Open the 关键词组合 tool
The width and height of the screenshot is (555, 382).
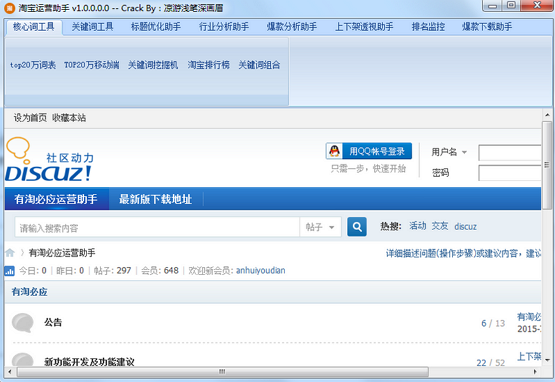[x=259, y=65]
